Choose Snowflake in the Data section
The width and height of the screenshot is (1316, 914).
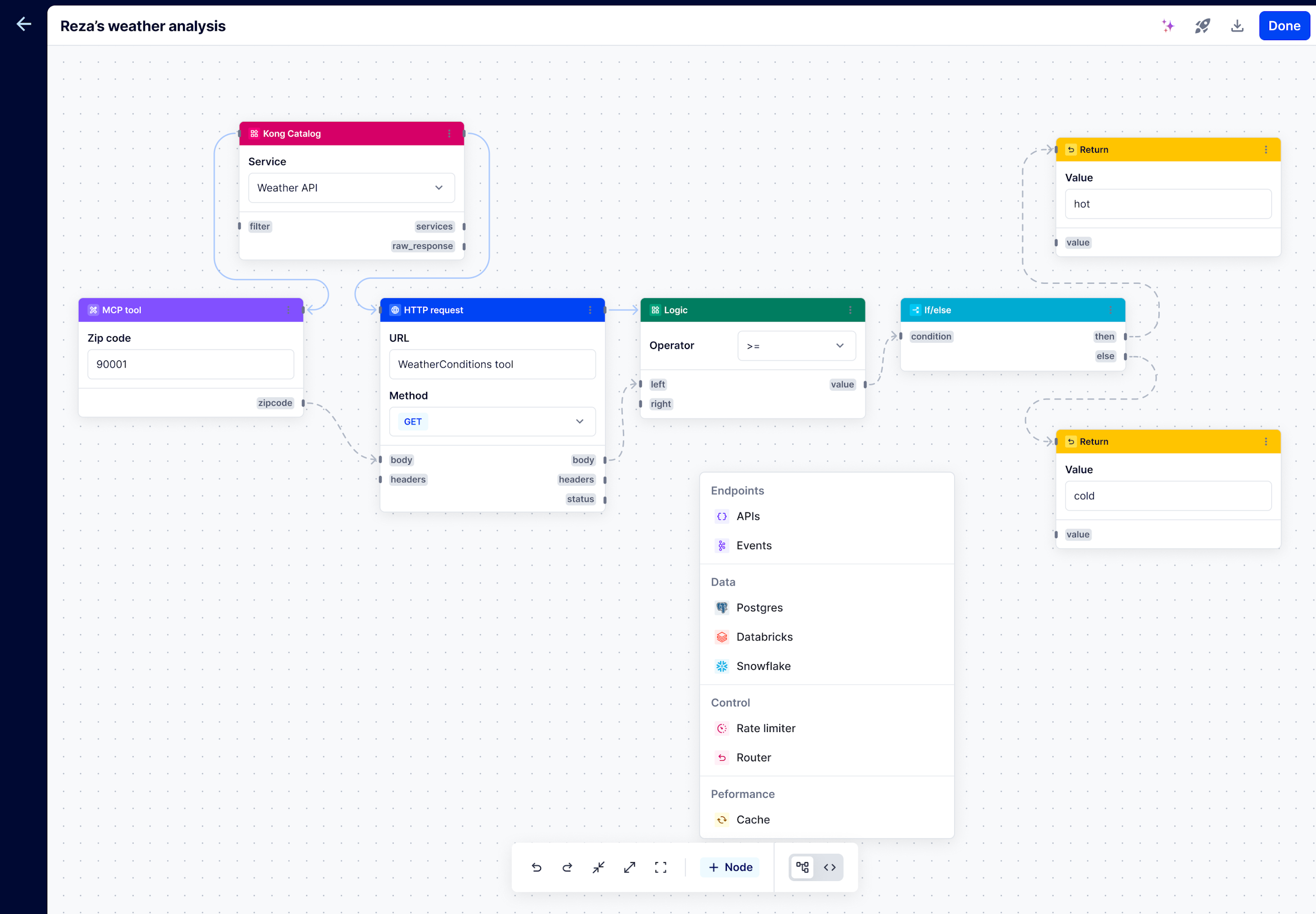(x=763, y=666)
